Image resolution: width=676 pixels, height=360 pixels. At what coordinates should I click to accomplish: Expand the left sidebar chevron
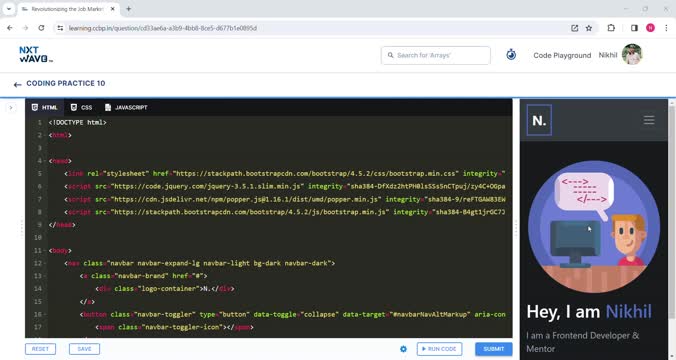pyautogui.click(x=11, y=108)
